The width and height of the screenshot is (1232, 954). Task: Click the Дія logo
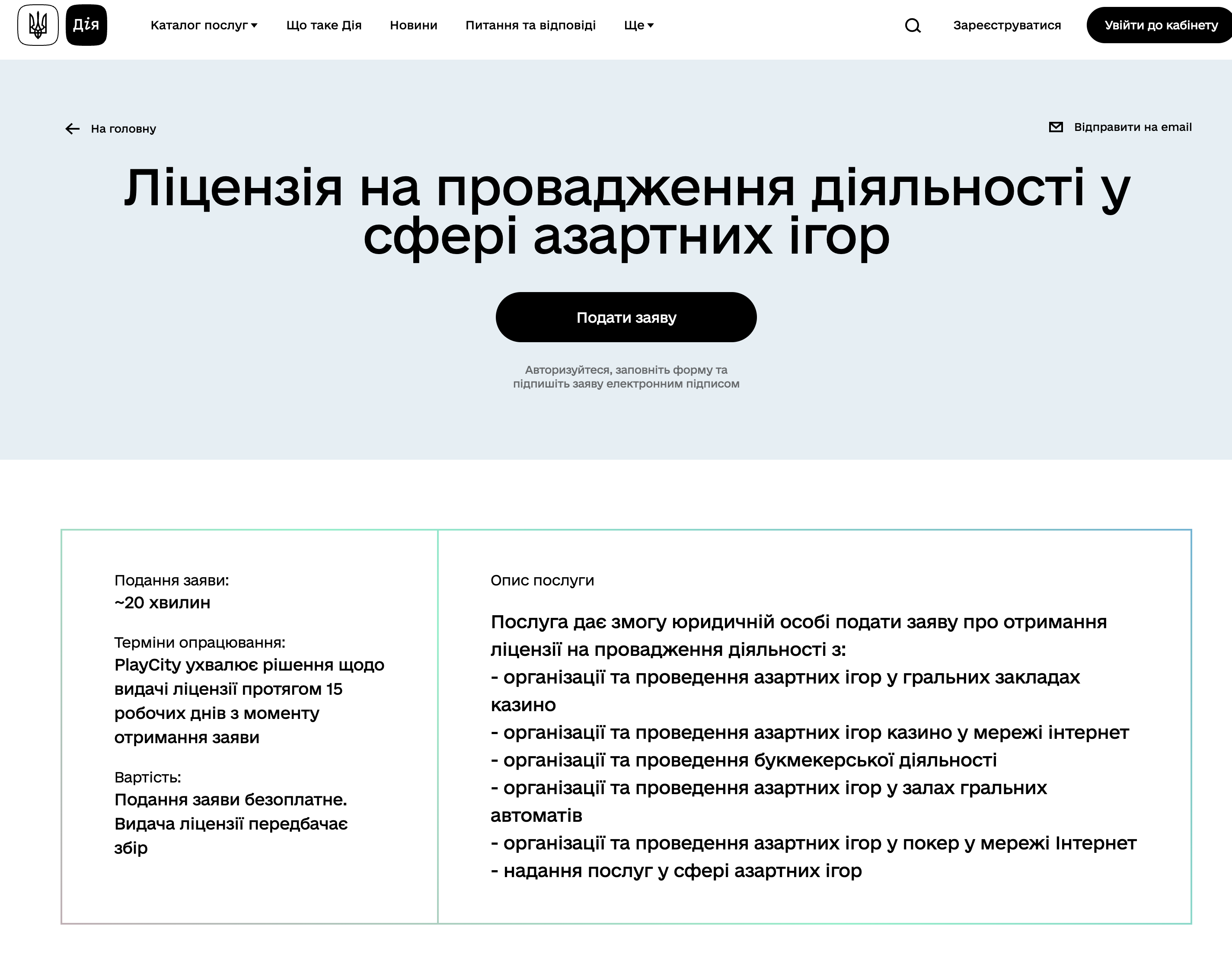point(86,25)
